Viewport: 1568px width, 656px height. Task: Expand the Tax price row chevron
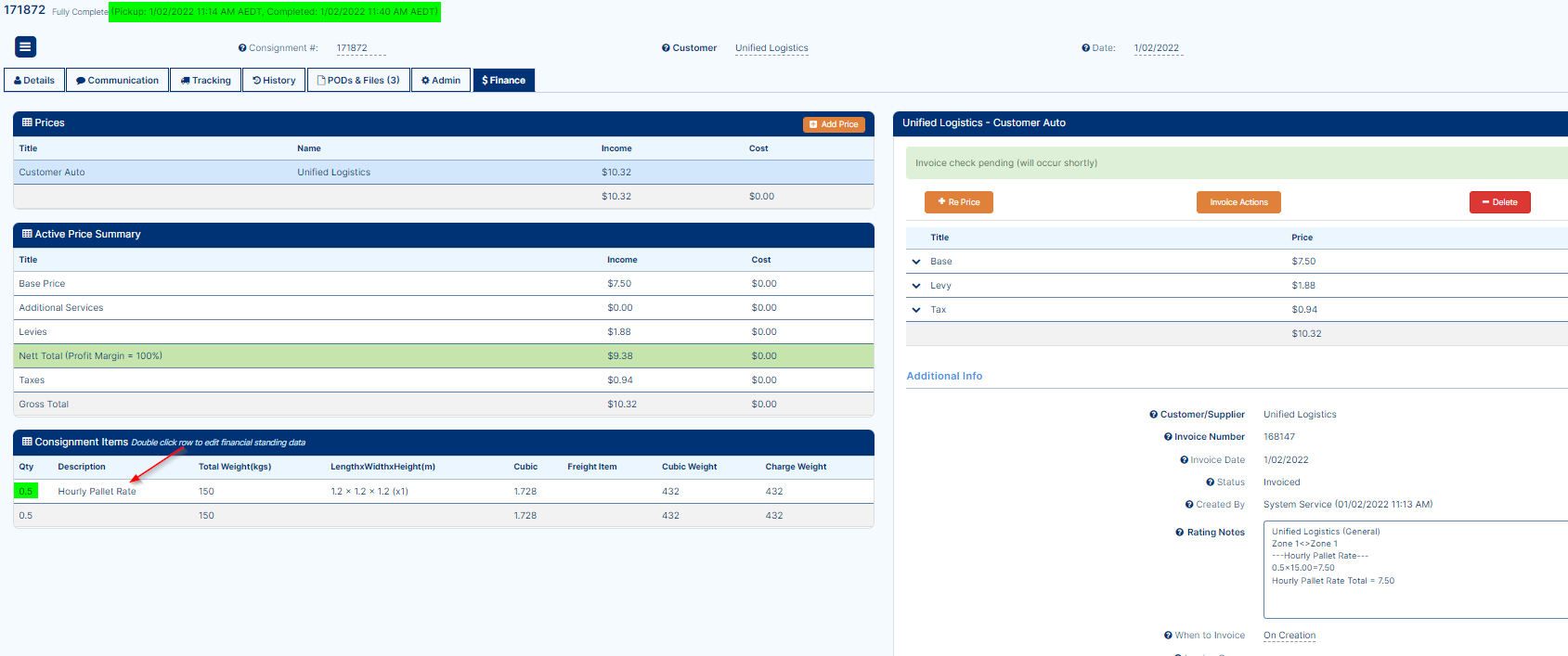coord(916,310)
